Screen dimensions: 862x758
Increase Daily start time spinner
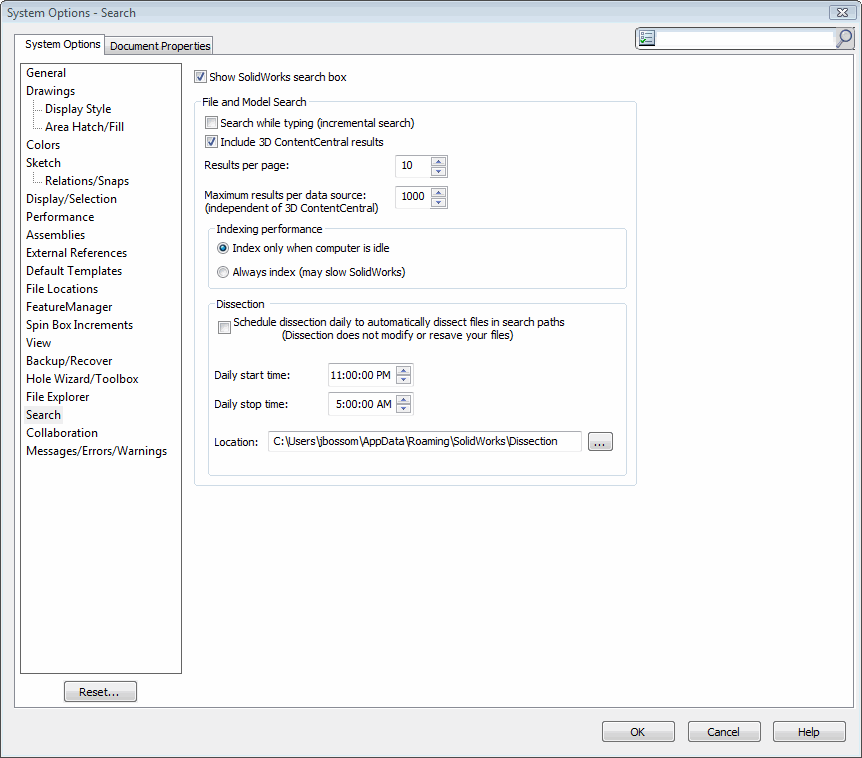(404, 370)
